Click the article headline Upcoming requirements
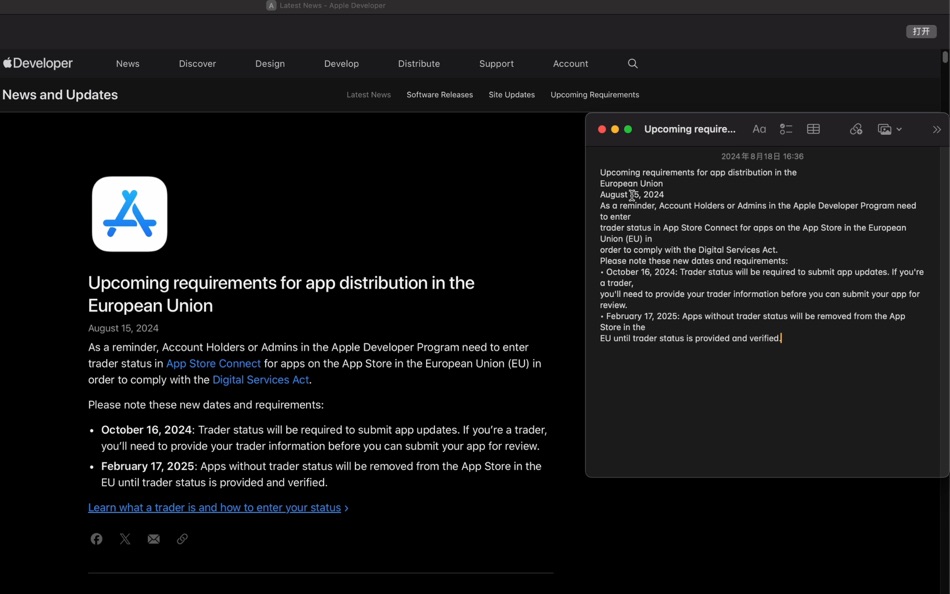950x594 pixels. point(281,294)
